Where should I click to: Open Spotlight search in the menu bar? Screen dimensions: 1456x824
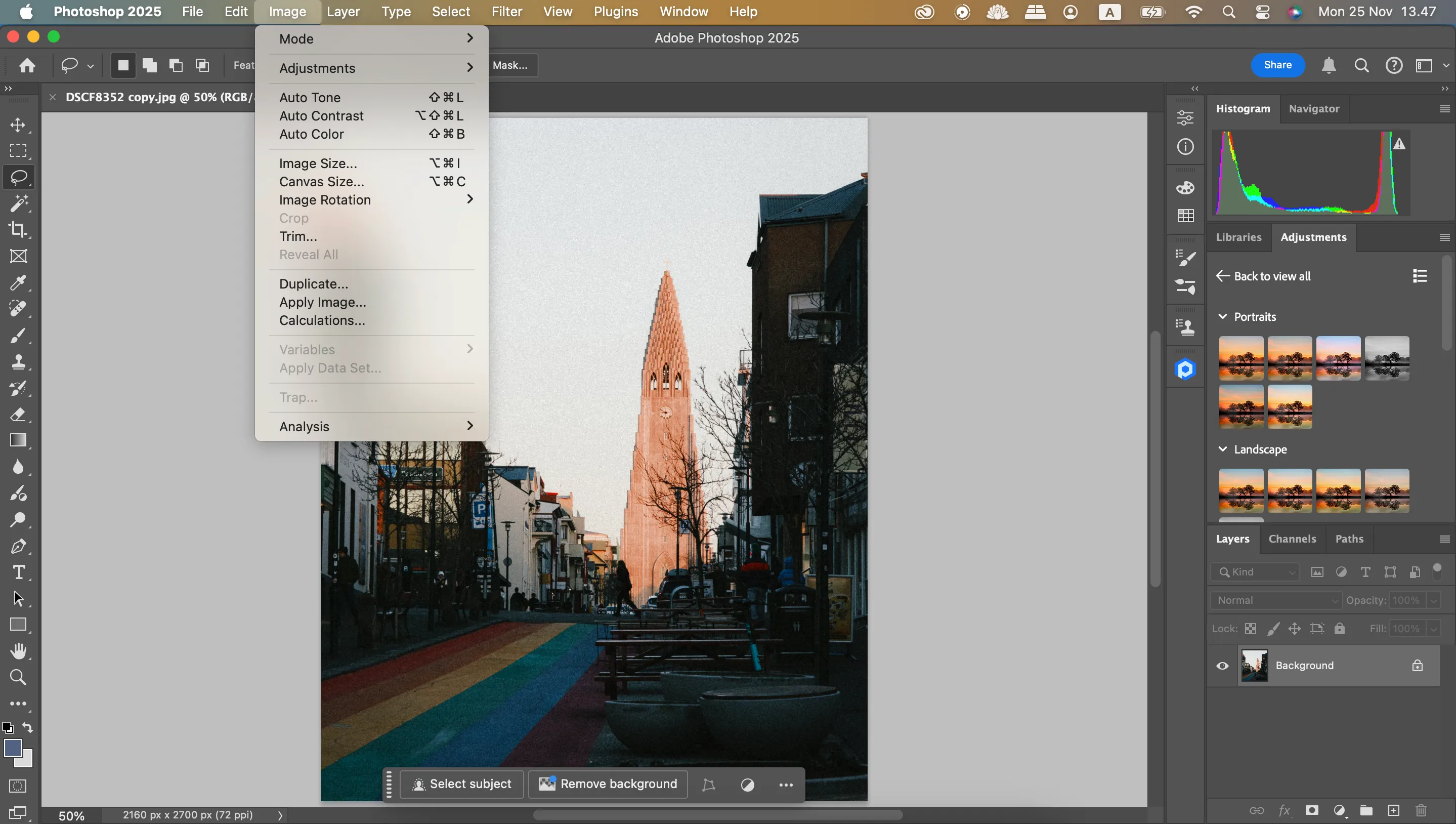(x=1229, y=11)
